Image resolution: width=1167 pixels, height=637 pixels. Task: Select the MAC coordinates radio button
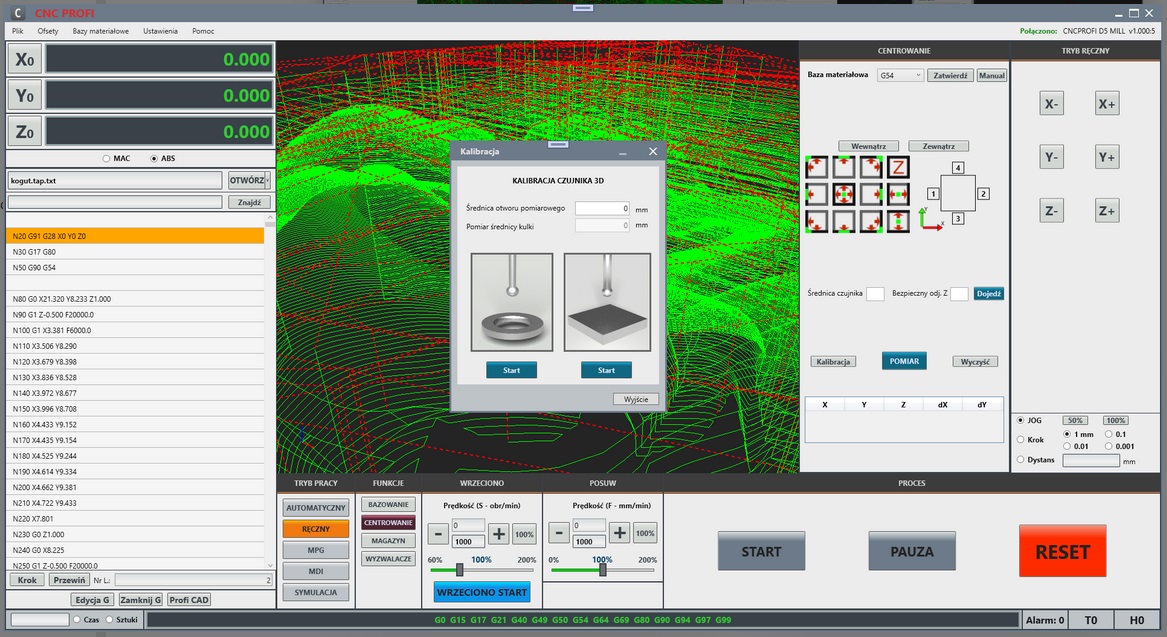106,159
